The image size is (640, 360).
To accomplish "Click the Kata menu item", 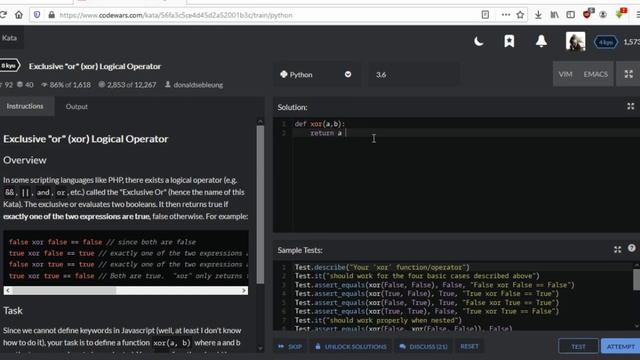I will pyautogui.click(x=9, y=38).
